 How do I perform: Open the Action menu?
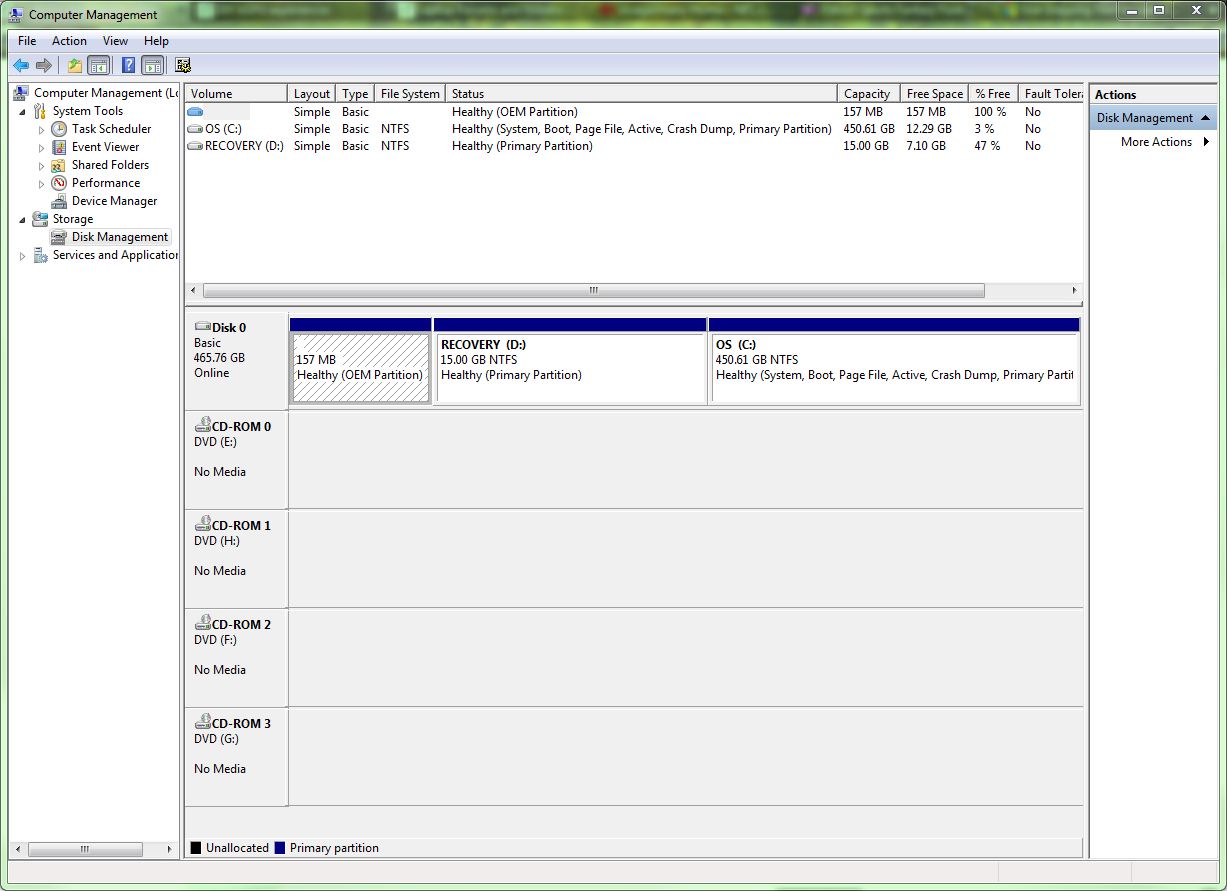pyautogui.click(x=69, y=41)
